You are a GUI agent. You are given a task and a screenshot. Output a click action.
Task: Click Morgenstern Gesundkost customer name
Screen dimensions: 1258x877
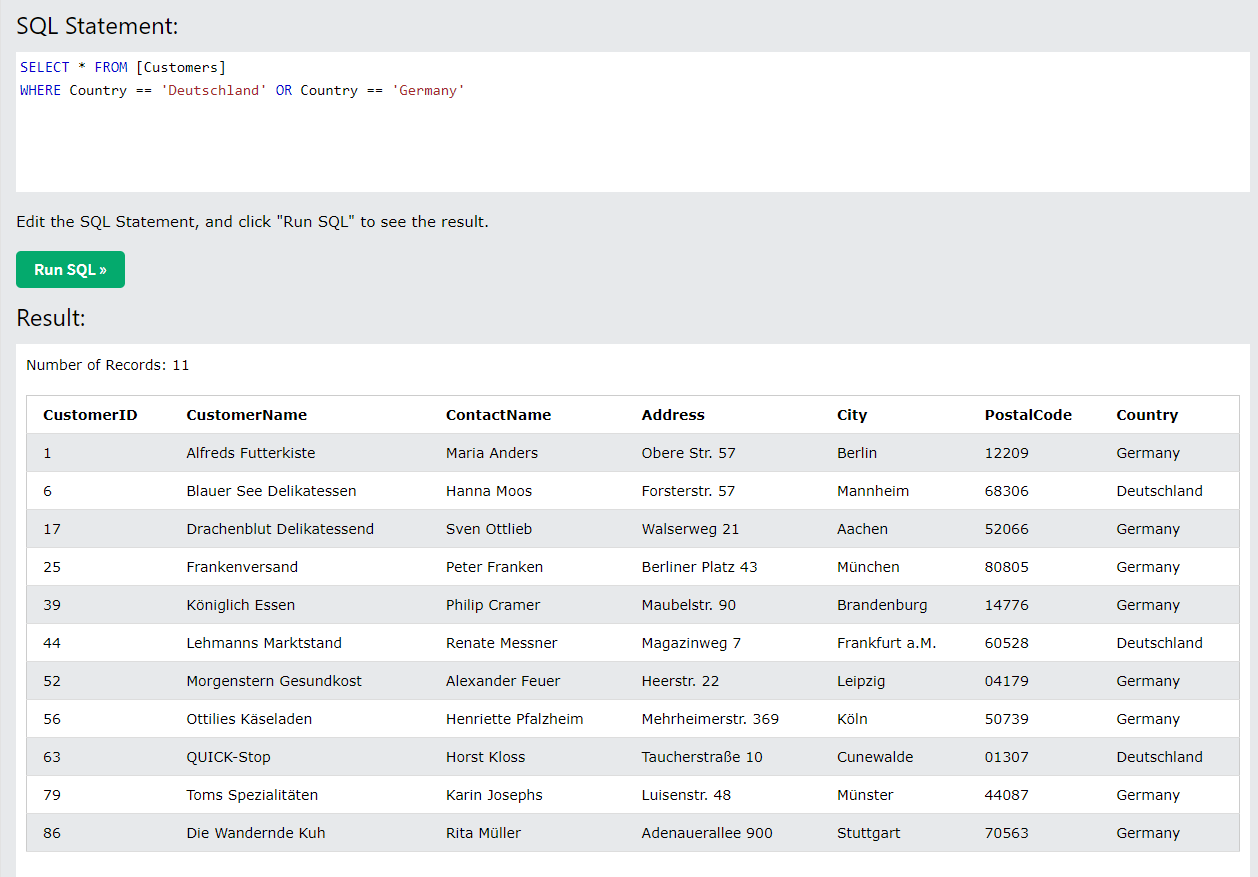(x=274, y=681)
